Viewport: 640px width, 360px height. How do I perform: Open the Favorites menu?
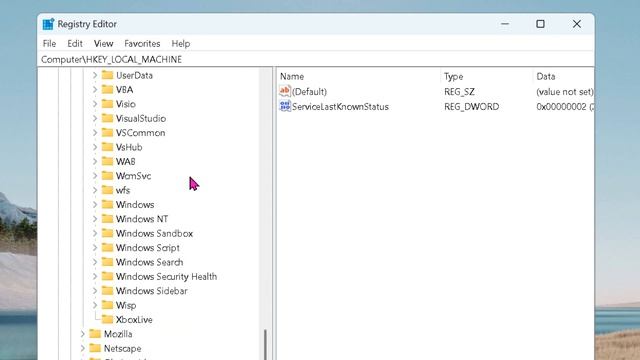[142, 44]
